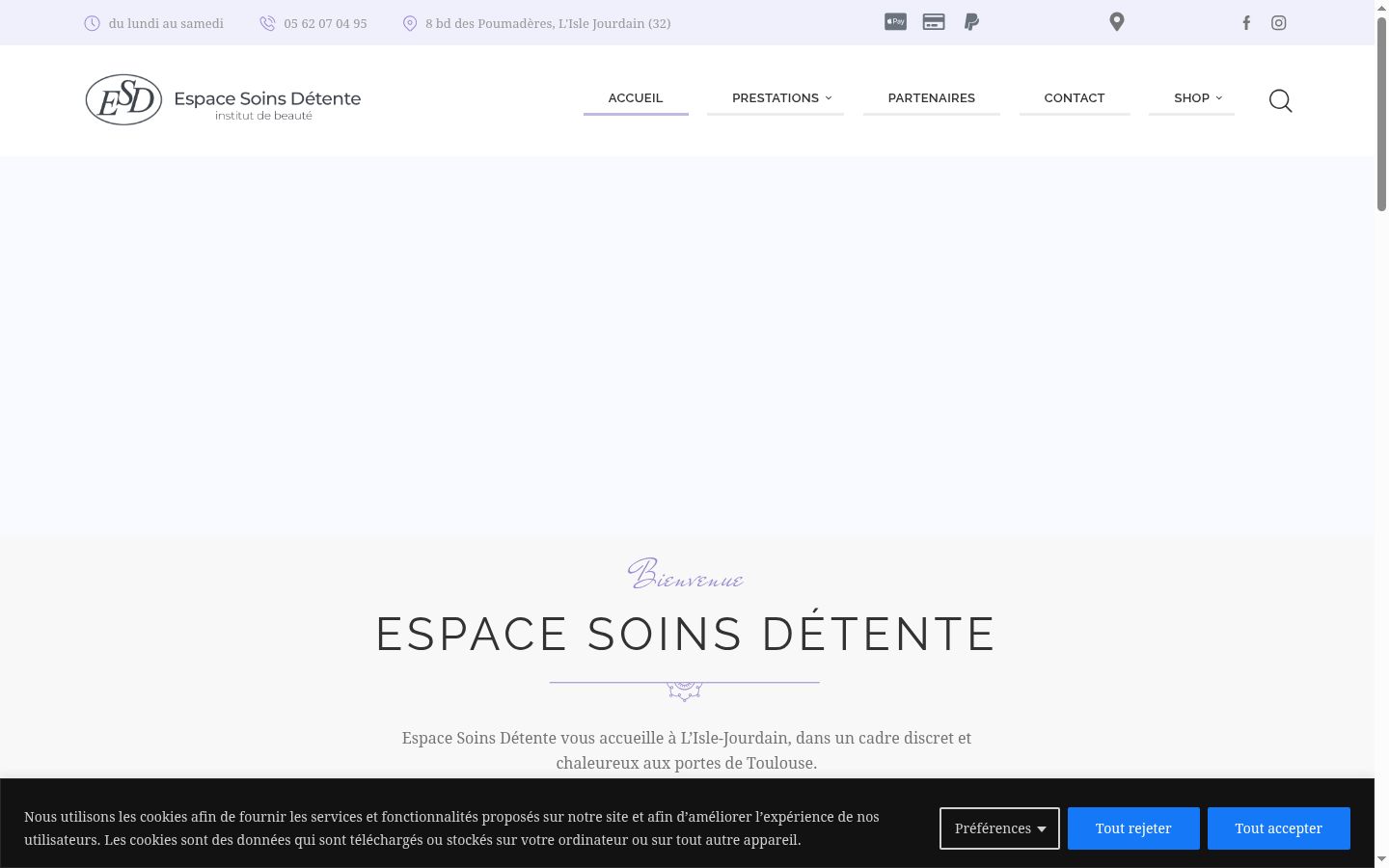Click the page vertical scrollbar thumb

pos(1381,114)
